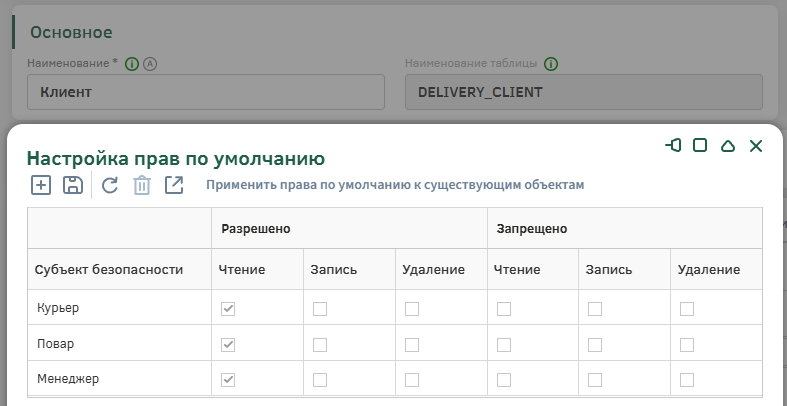Screen dimensions: 787x406
Task: Uncheck allowed Чтение for Курьер
Action: [228, 309]
